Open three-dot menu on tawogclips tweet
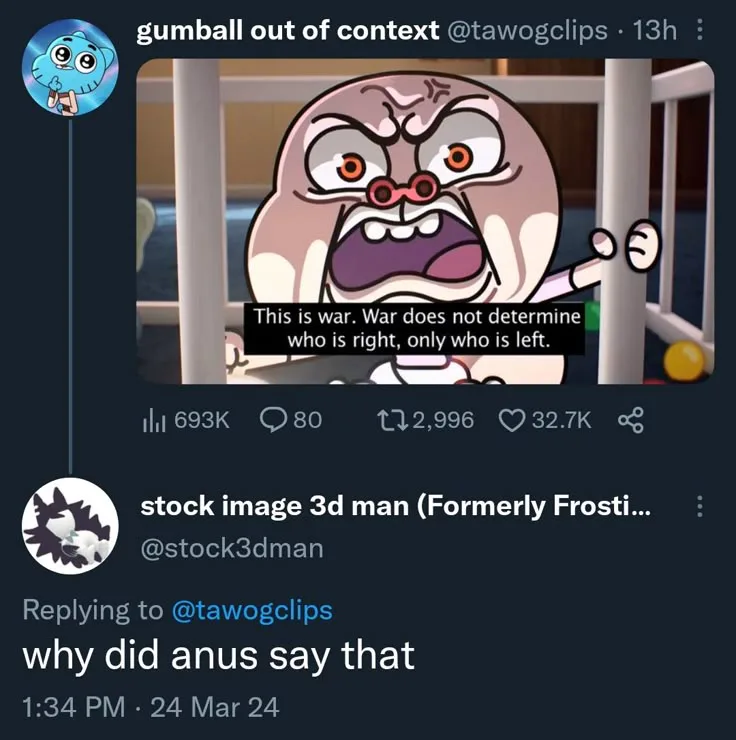This screenshot has height=740, width=736. tap(700, 30)
